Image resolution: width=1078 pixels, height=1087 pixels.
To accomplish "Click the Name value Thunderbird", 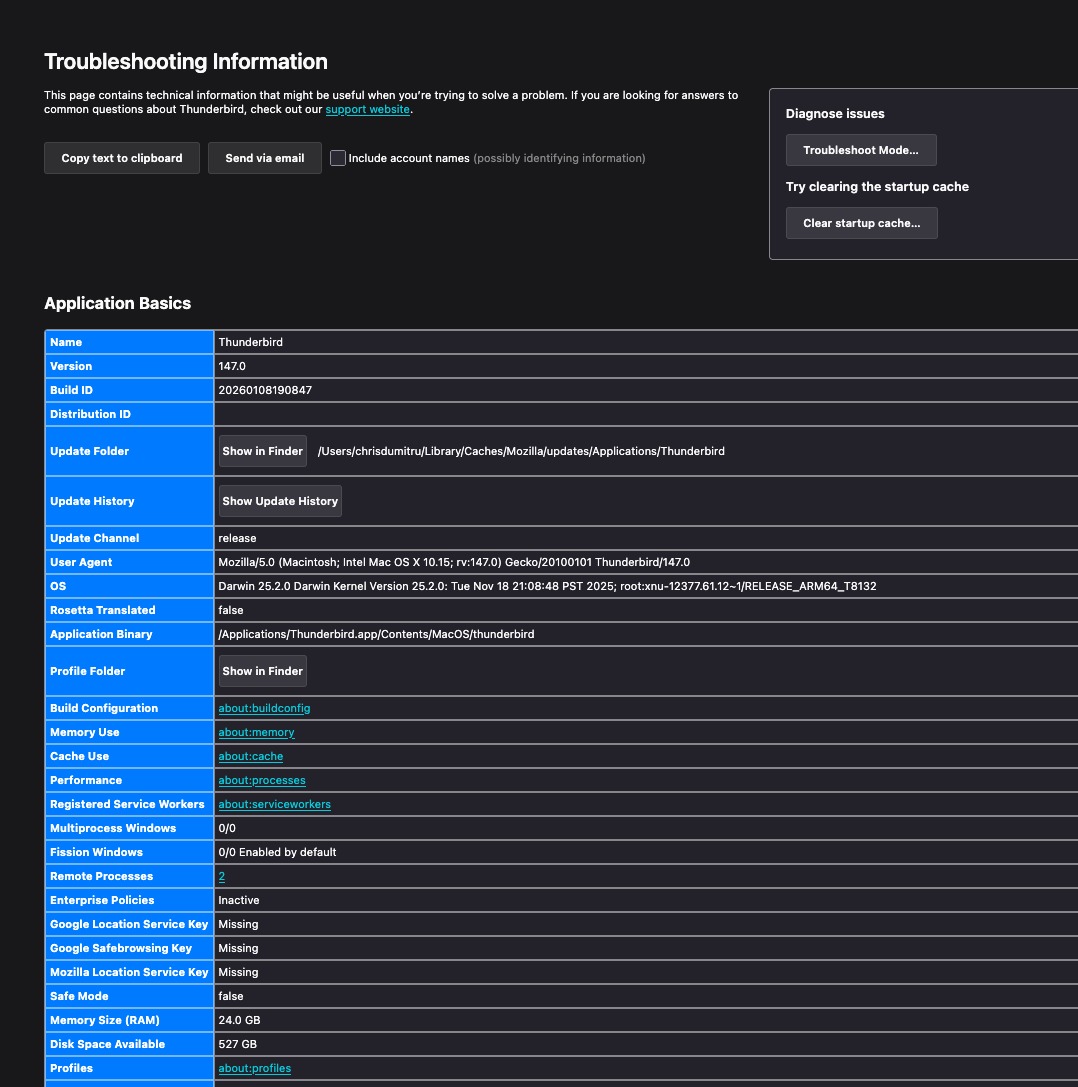I will pyautogui.click(x=250, y=342).
